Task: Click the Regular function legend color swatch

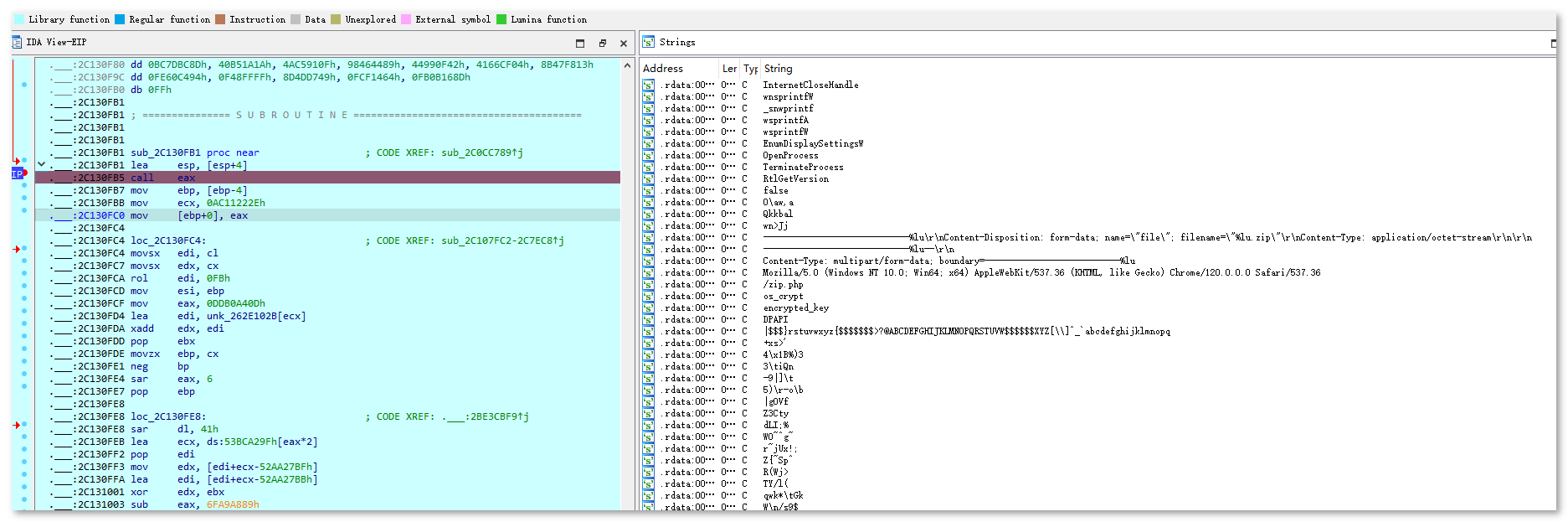Action: (120, 19)
